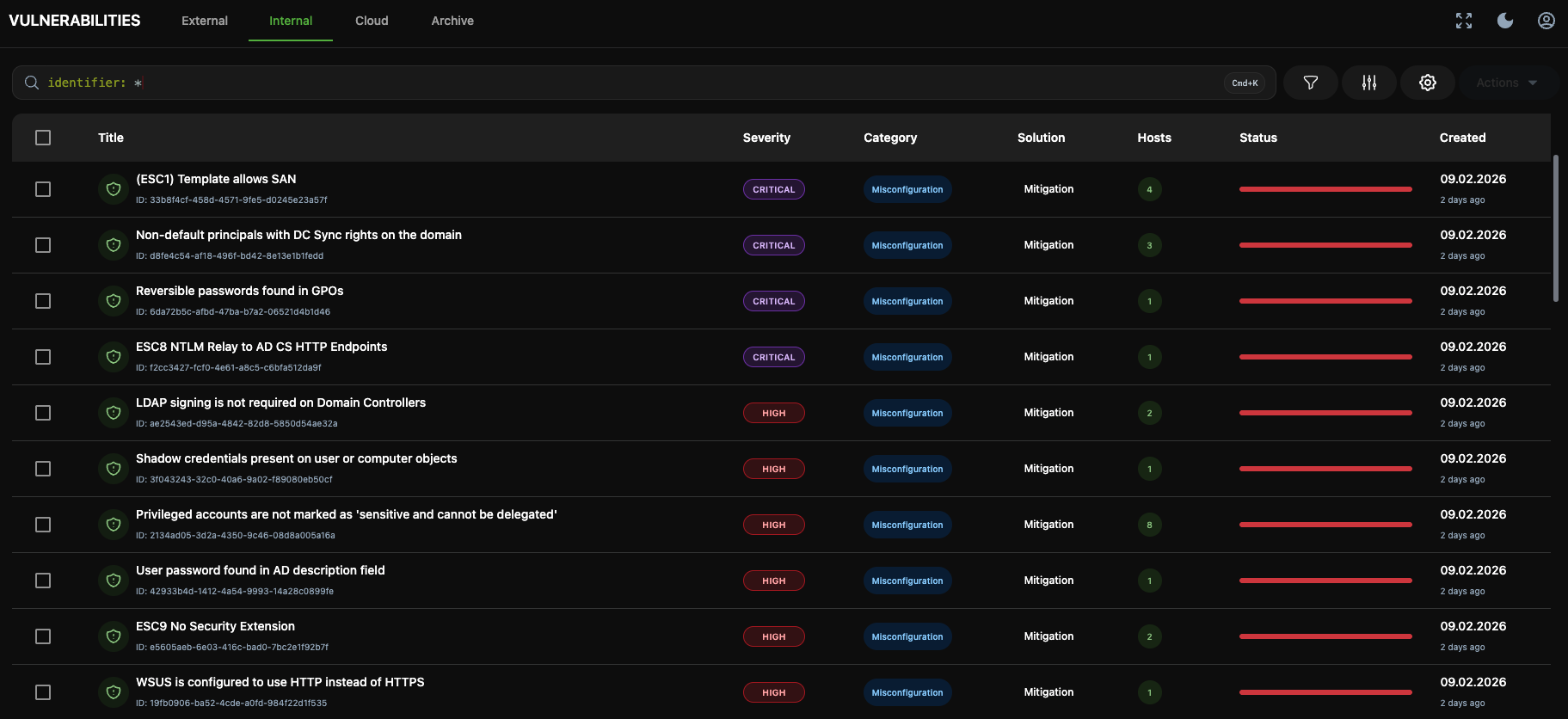Open 'ESC8 NTLM Relay to AD CS HTTP Endpoints'
The image size is (1568, 719).
[x=261, y=347]
